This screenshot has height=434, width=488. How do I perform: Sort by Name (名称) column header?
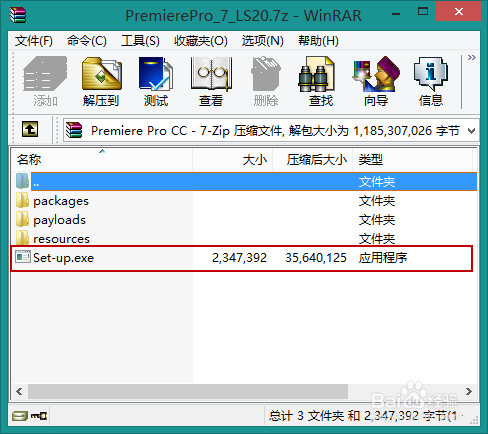tap(102, 160)
